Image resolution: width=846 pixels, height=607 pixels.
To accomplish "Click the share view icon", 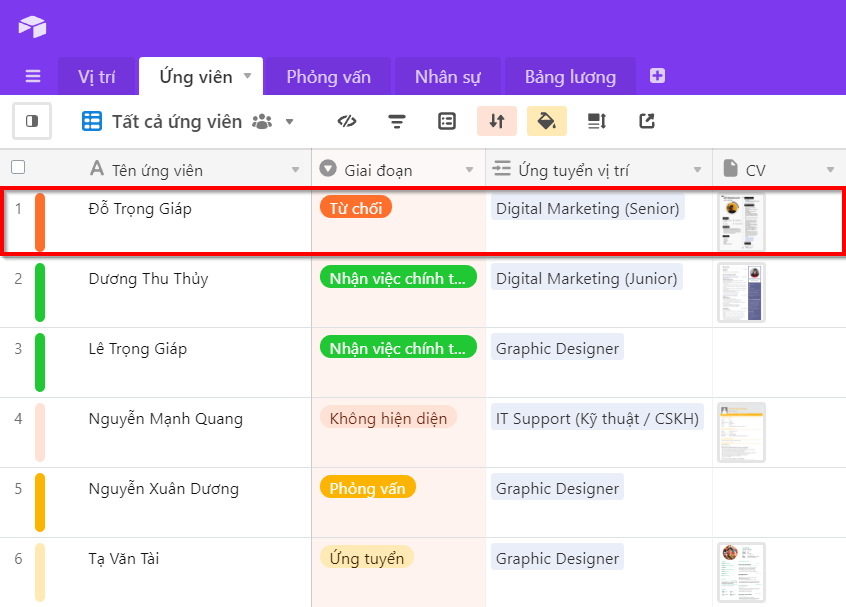I will point(647,121).
